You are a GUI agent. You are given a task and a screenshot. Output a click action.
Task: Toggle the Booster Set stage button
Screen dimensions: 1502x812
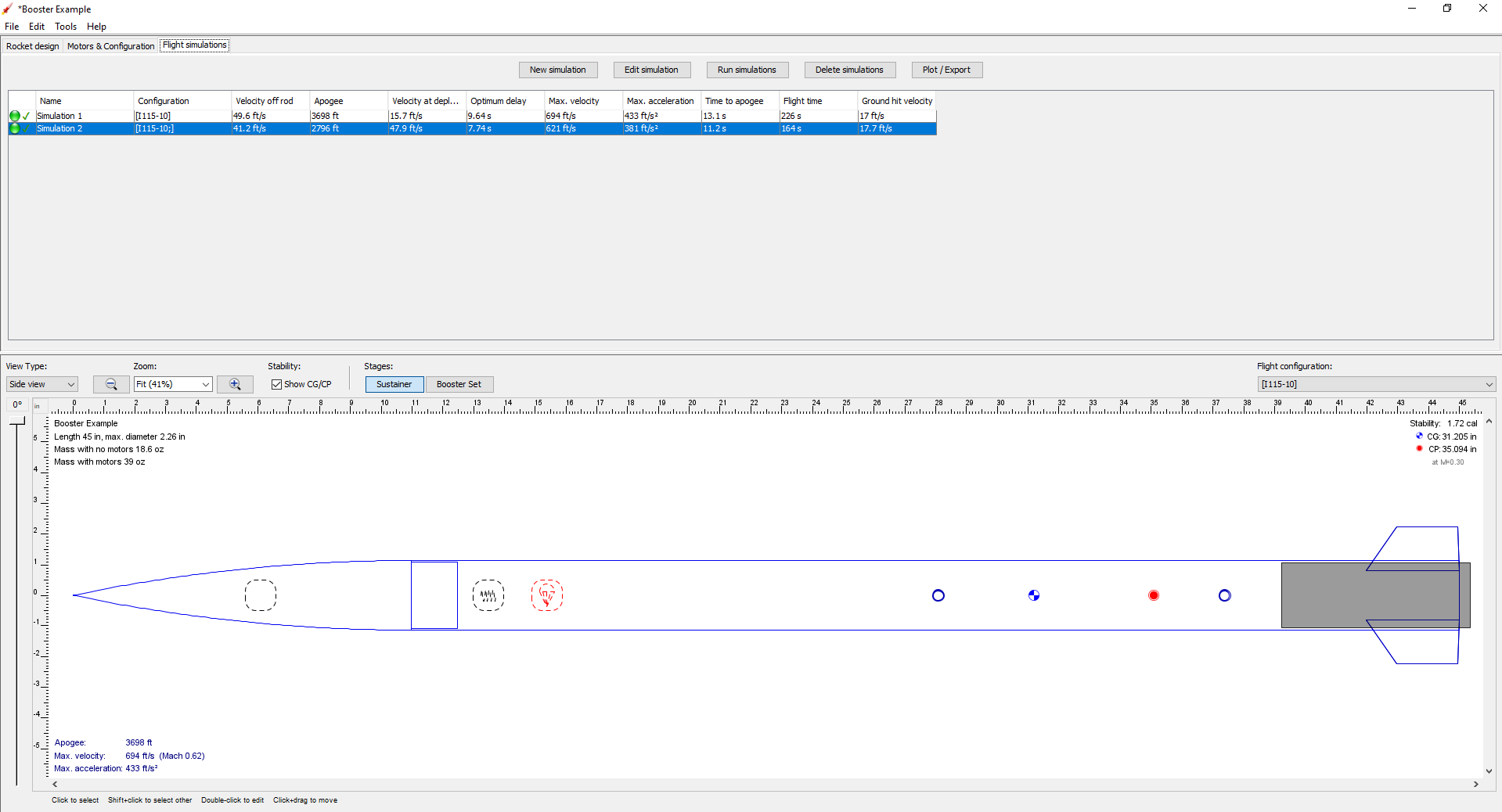(459, 384)
